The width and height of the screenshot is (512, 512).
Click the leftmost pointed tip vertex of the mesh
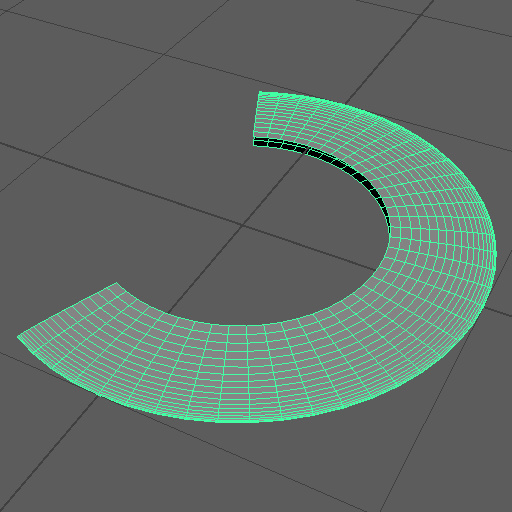tap(18, 337)
